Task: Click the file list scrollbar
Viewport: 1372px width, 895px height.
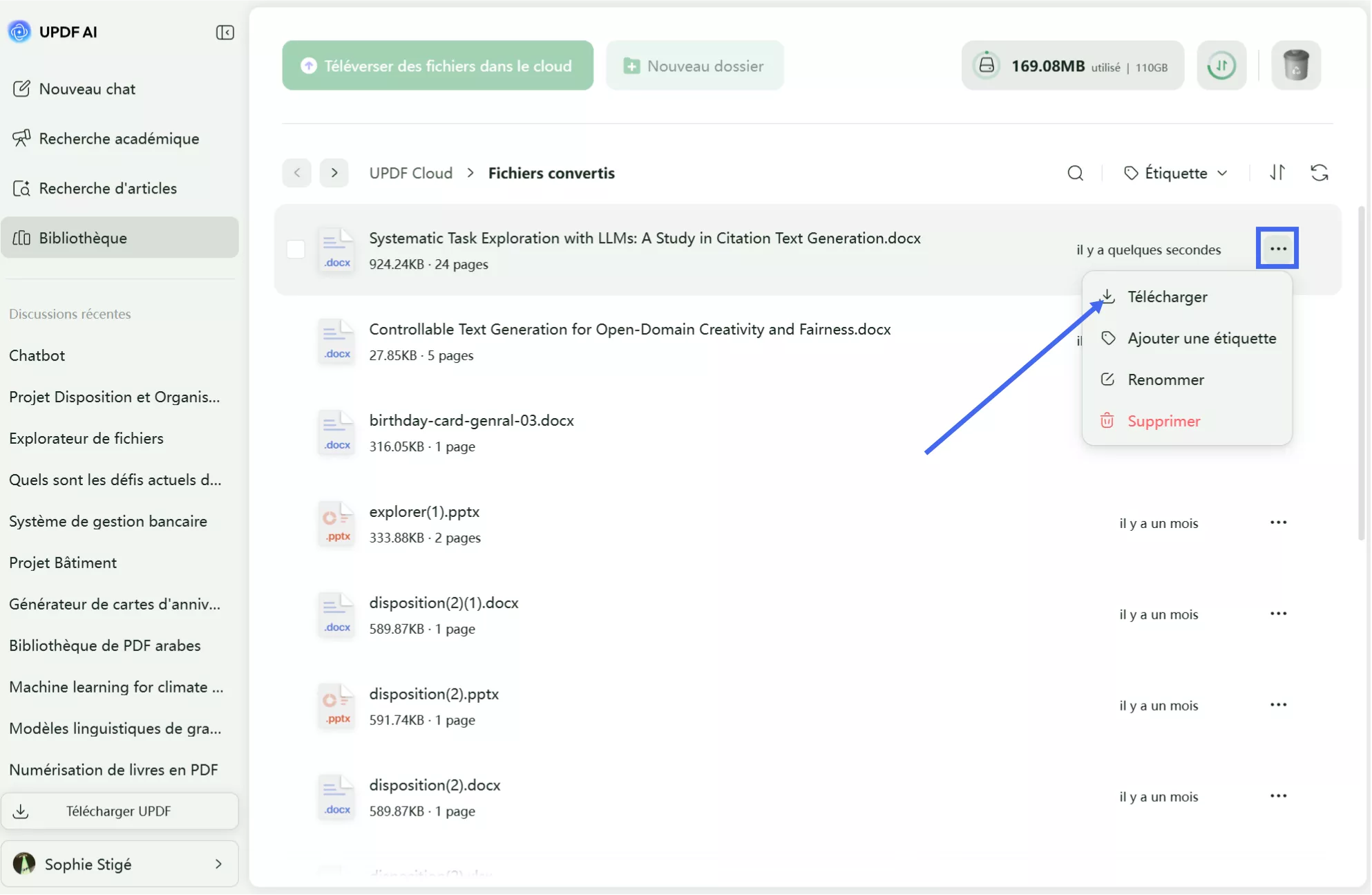Action: pos(1361,373)
